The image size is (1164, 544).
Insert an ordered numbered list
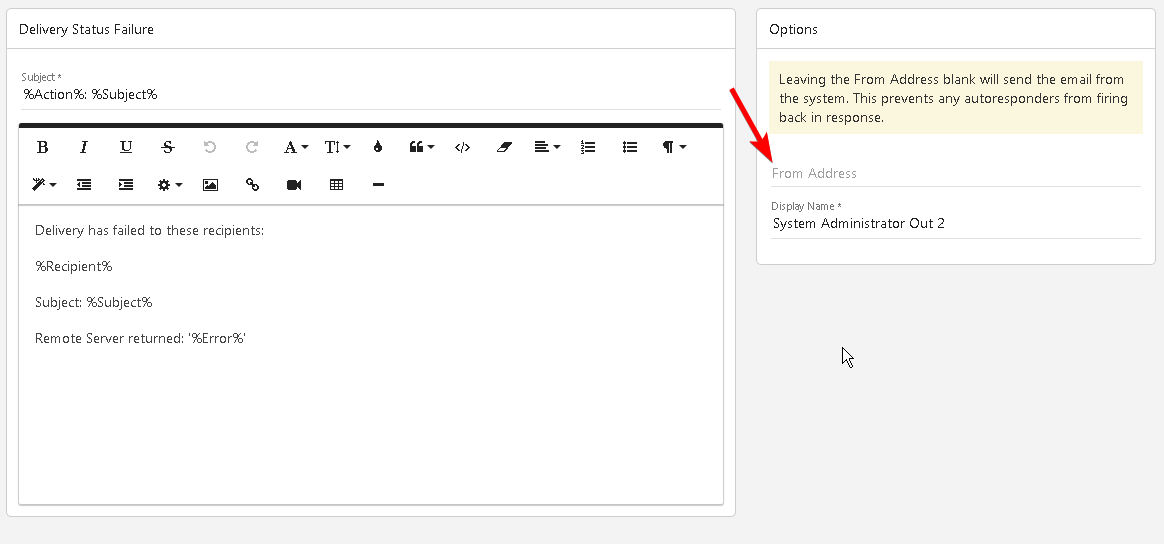[588, 147]
